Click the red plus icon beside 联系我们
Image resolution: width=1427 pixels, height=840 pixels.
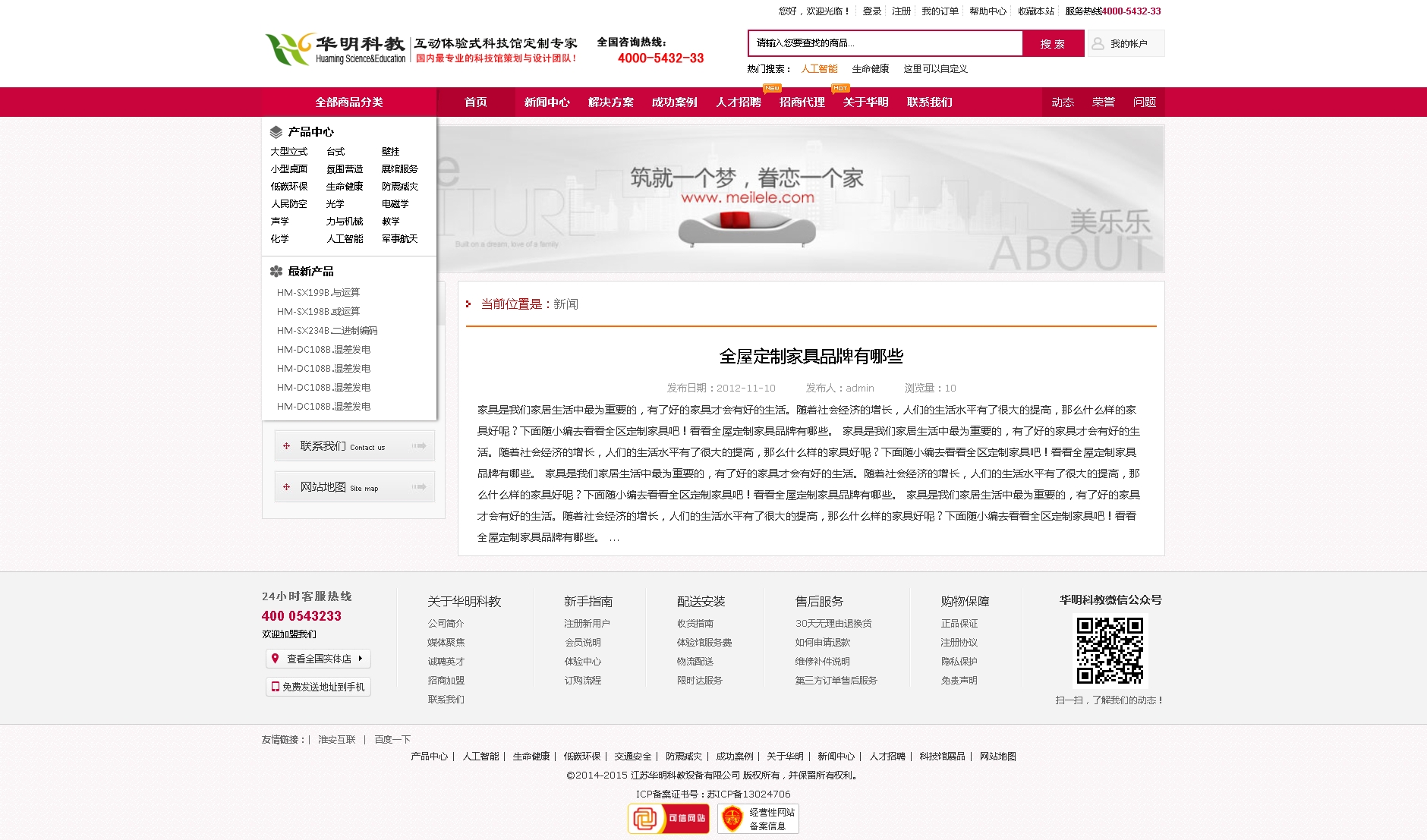coord(286,446)
